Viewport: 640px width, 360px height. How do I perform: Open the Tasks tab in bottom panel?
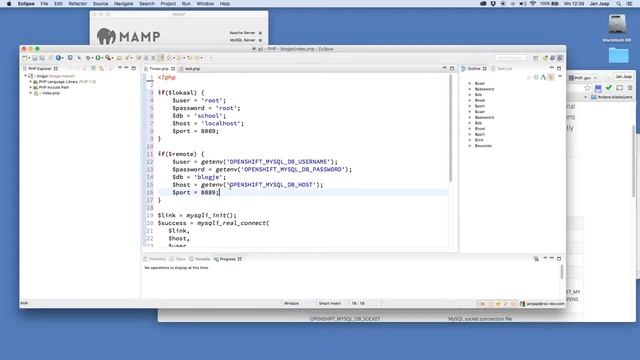[178, 259]
